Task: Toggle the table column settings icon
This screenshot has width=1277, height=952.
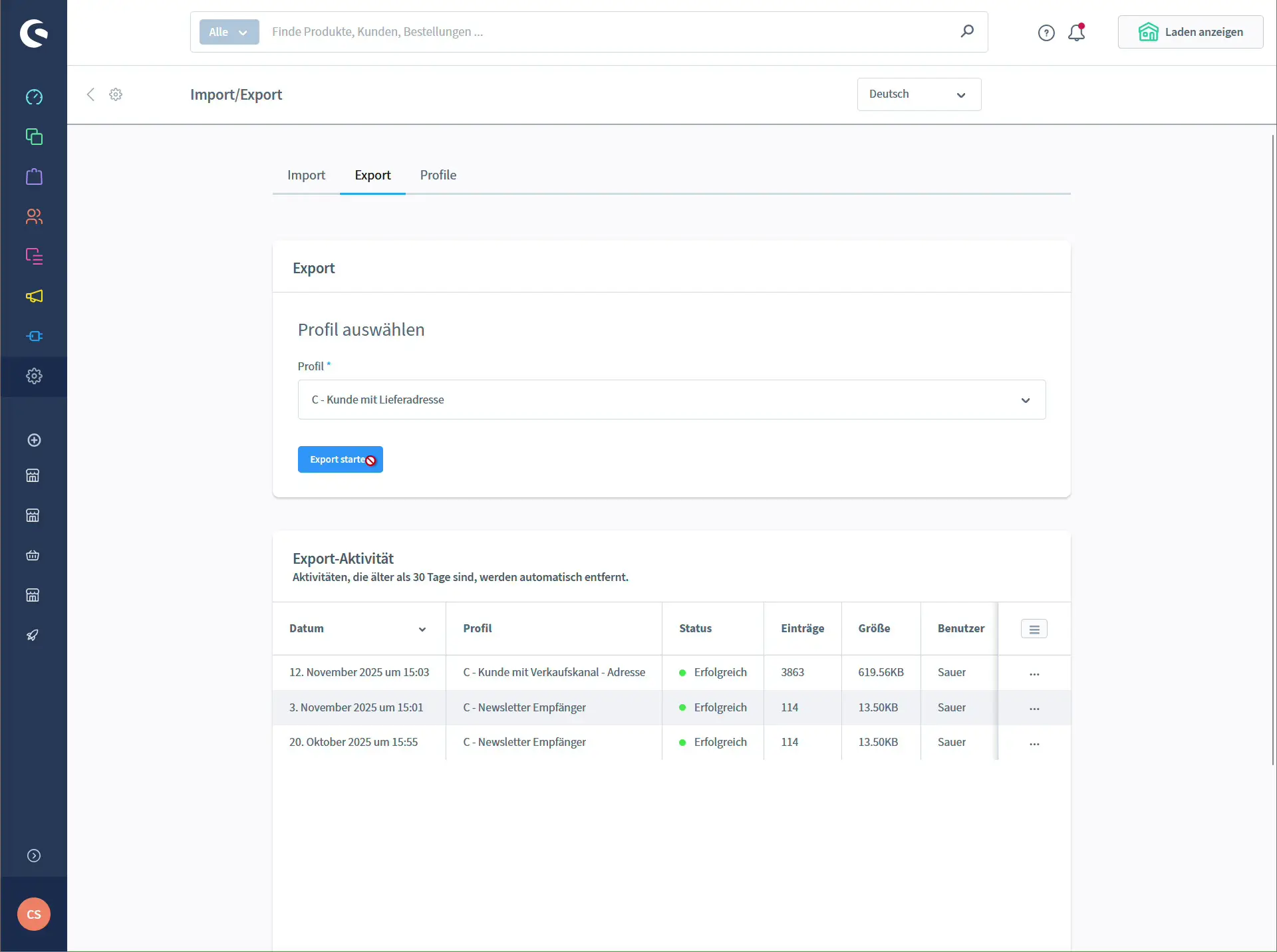Action: tap(1034, 628)
